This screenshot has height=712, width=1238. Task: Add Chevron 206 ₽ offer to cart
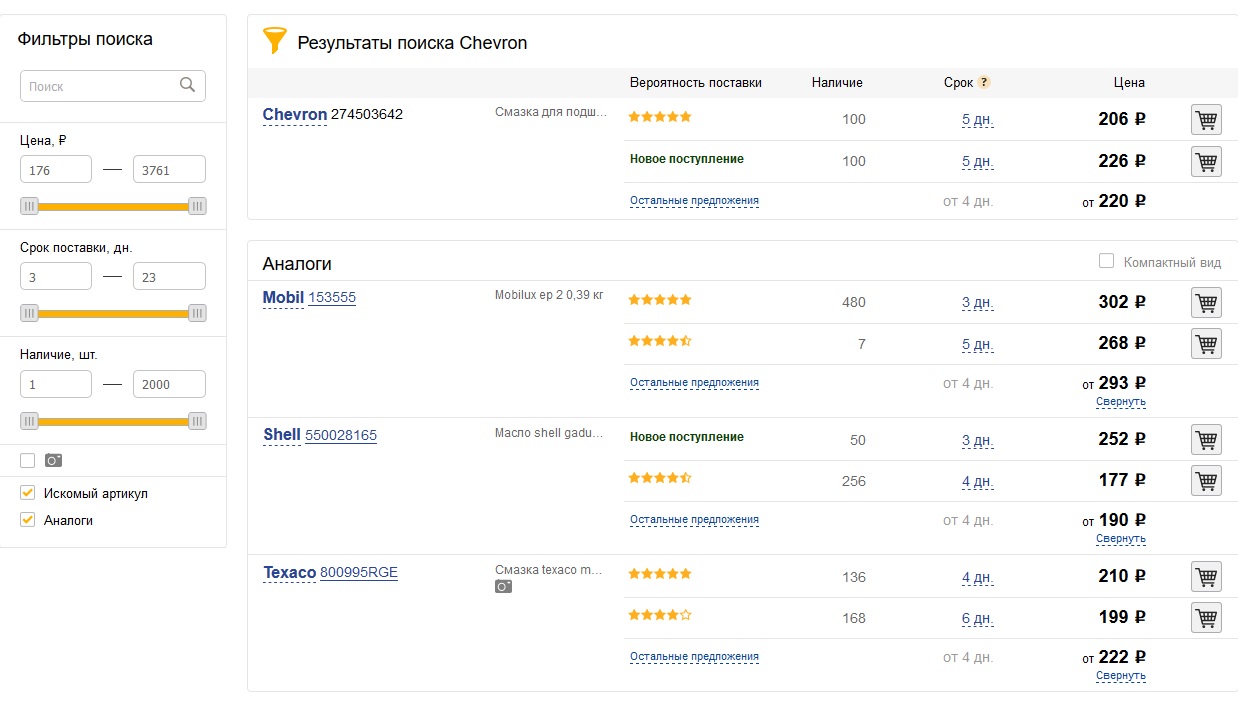point(1206,120)
